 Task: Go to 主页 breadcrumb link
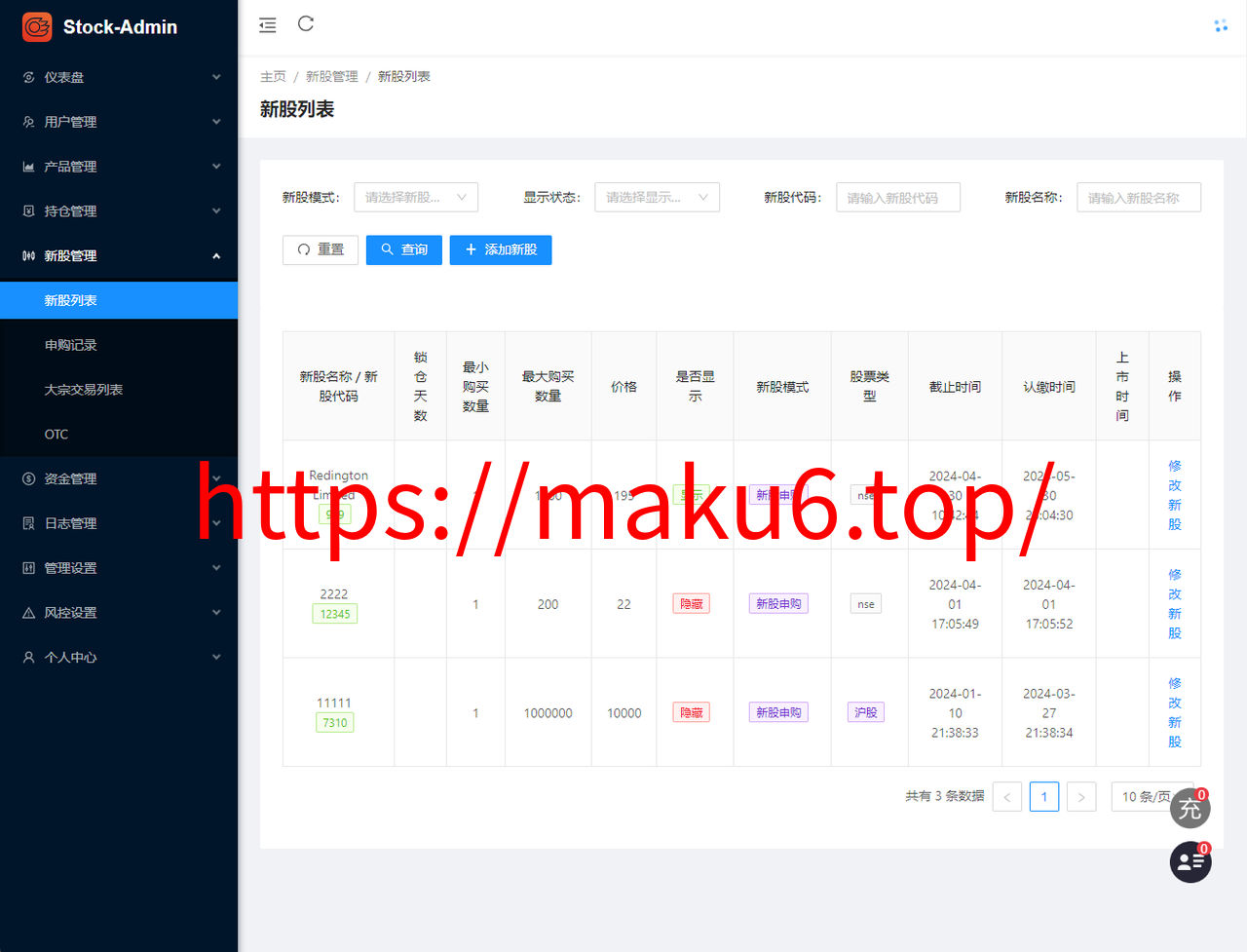(x=273, y=76)
